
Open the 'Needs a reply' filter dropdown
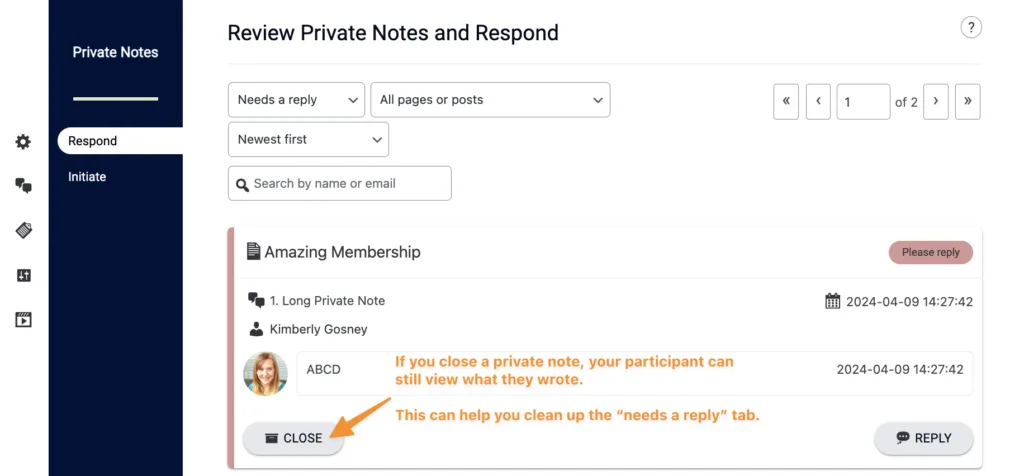296,100
